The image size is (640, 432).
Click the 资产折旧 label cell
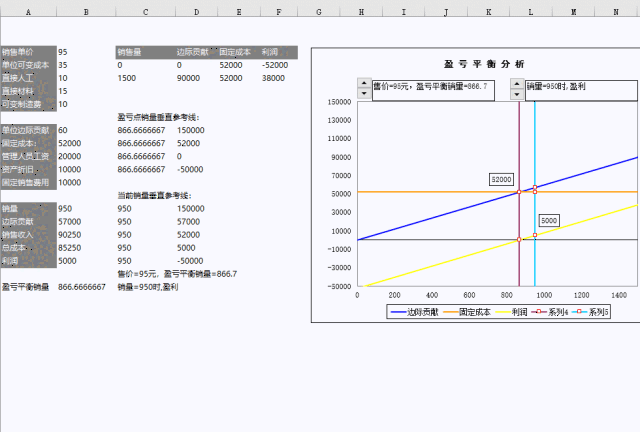[x=29, y=169]
